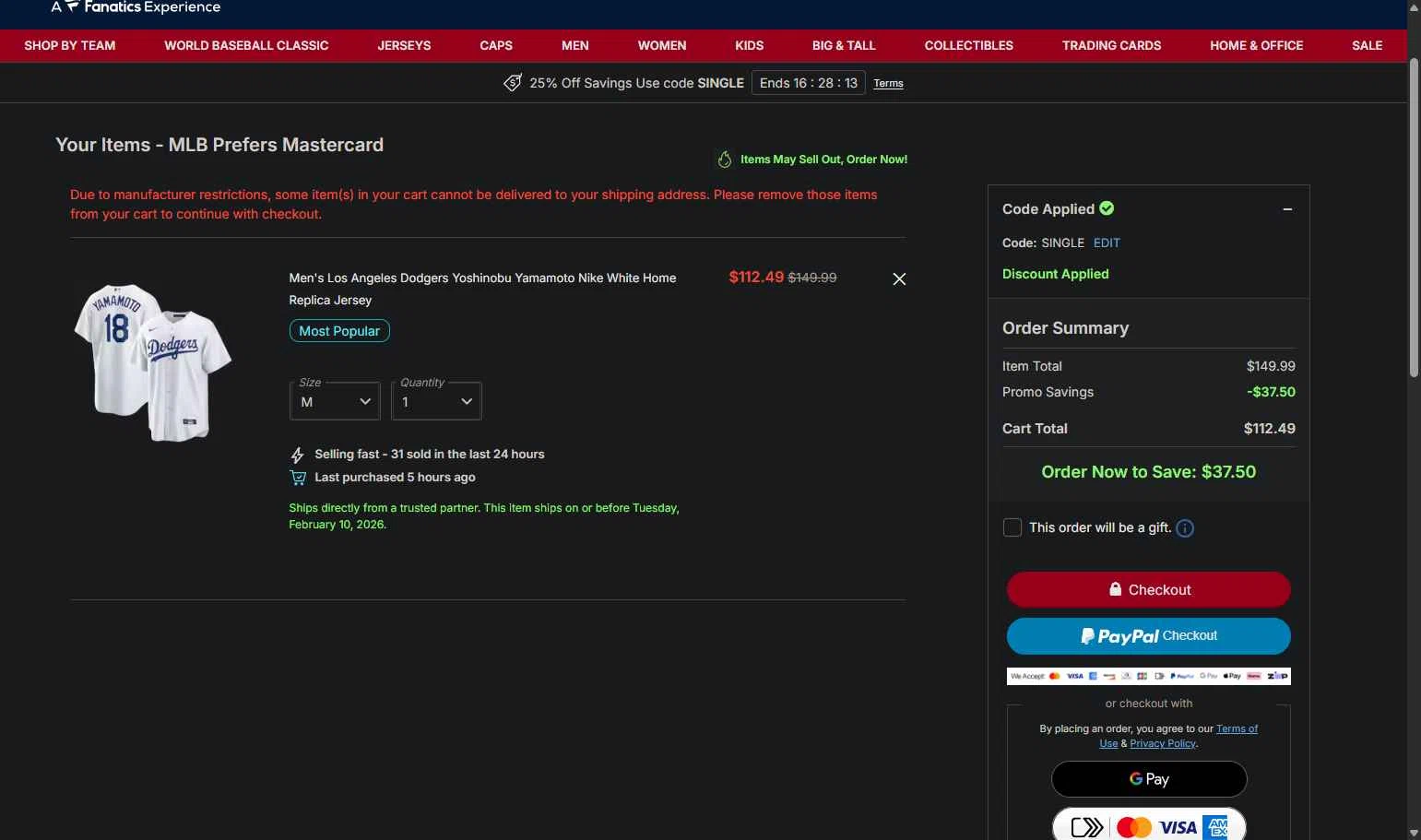Collapse the Code Applied section

coord(1287,209)
